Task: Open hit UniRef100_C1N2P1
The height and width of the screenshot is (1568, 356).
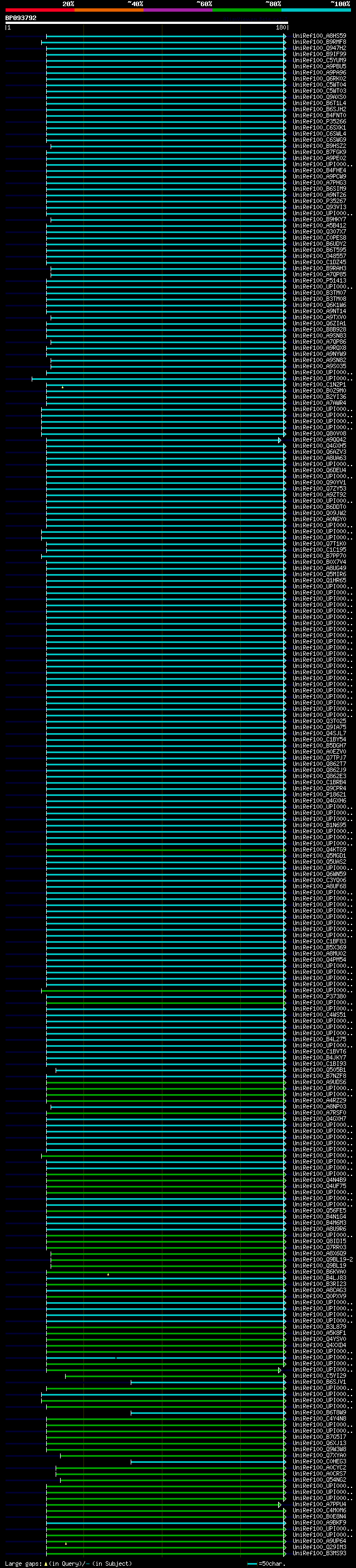Action: [319, 385]
